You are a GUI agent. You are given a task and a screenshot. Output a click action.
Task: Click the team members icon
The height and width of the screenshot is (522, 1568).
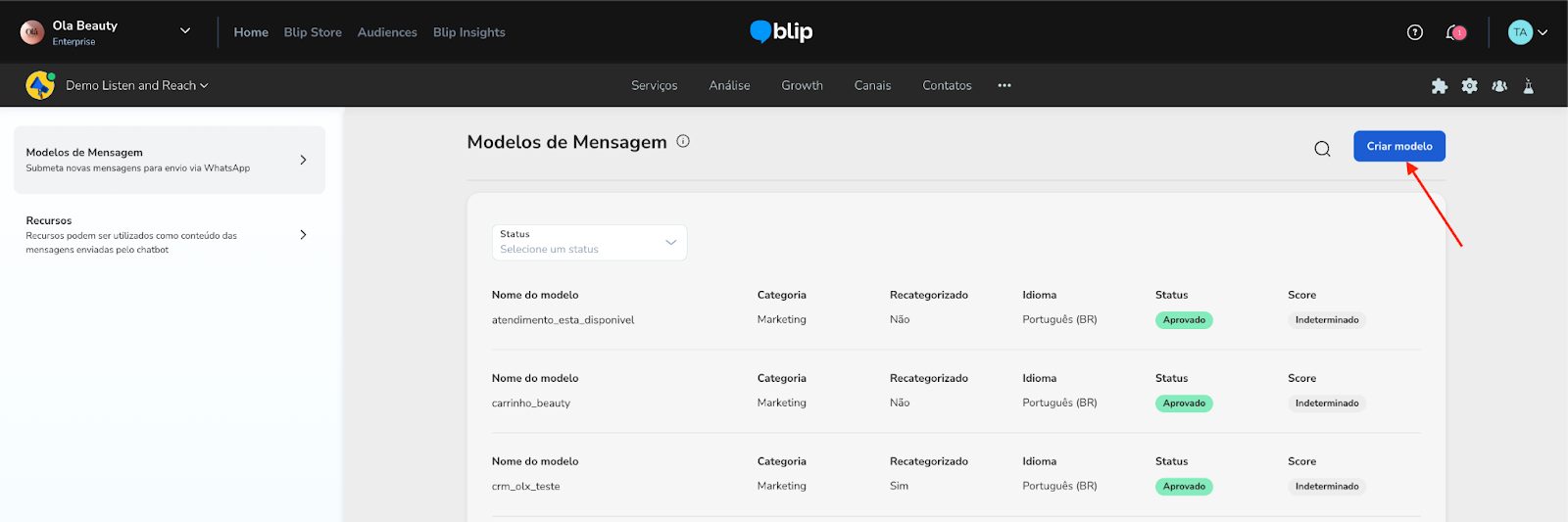tap(1499, 86)
